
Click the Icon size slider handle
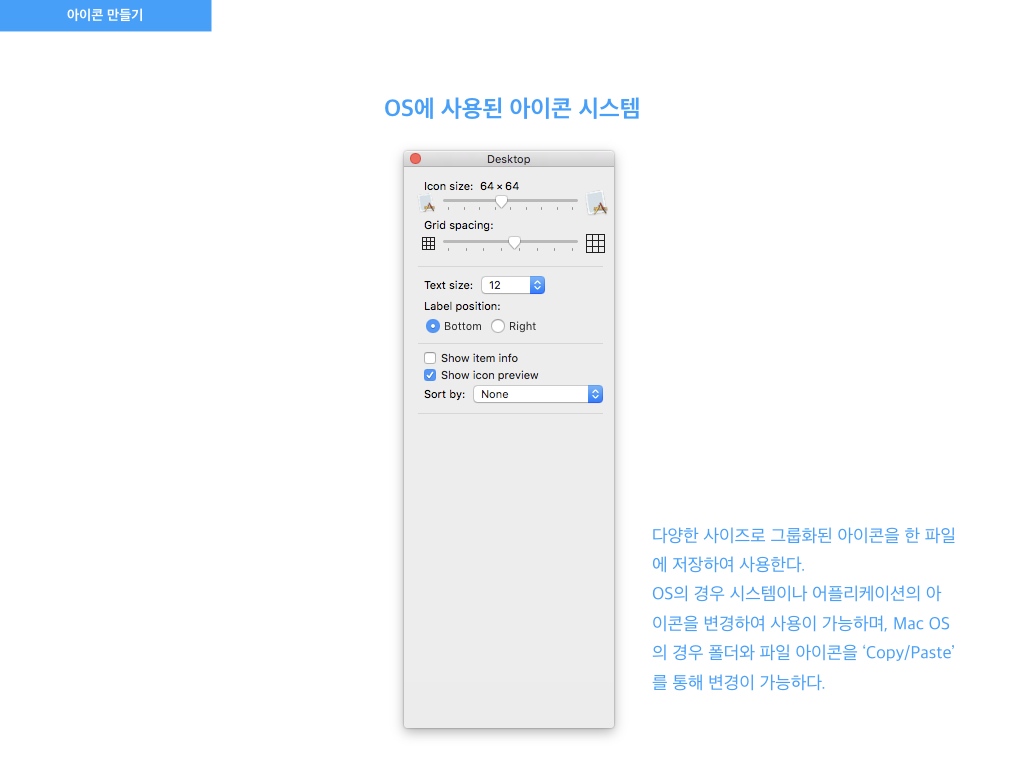tap(501, 201)
